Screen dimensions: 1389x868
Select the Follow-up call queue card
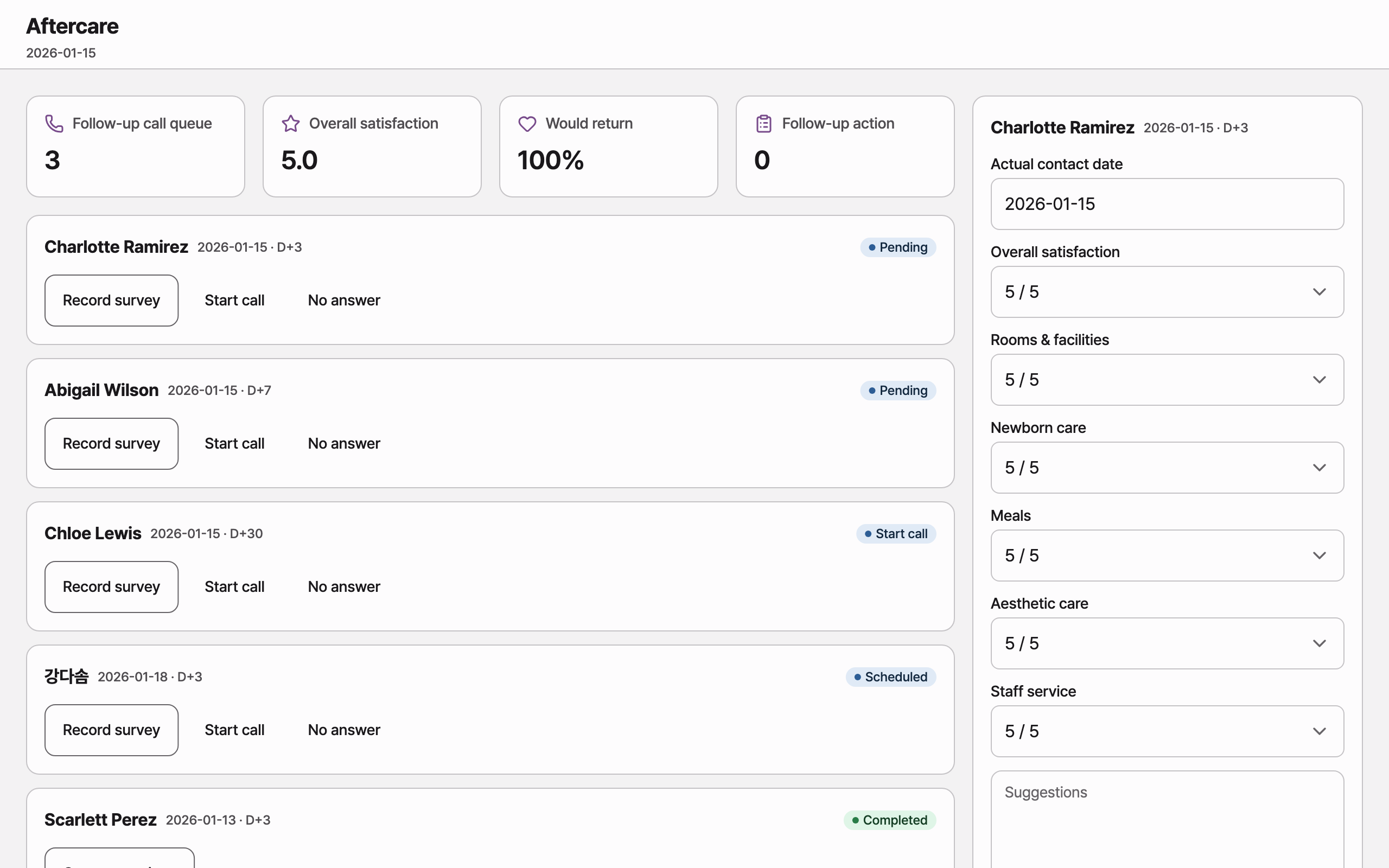(x=136, y=146)
